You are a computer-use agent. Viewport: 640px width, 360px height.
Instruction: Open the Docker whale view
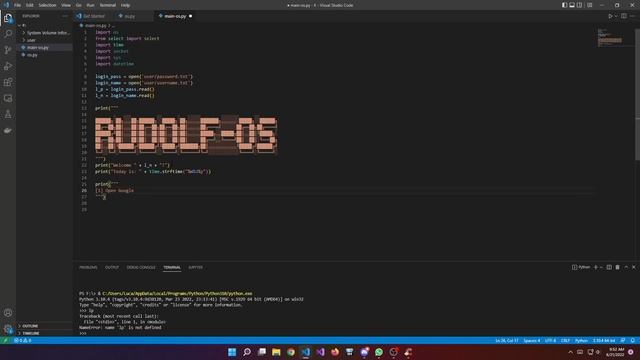point(8,131)
